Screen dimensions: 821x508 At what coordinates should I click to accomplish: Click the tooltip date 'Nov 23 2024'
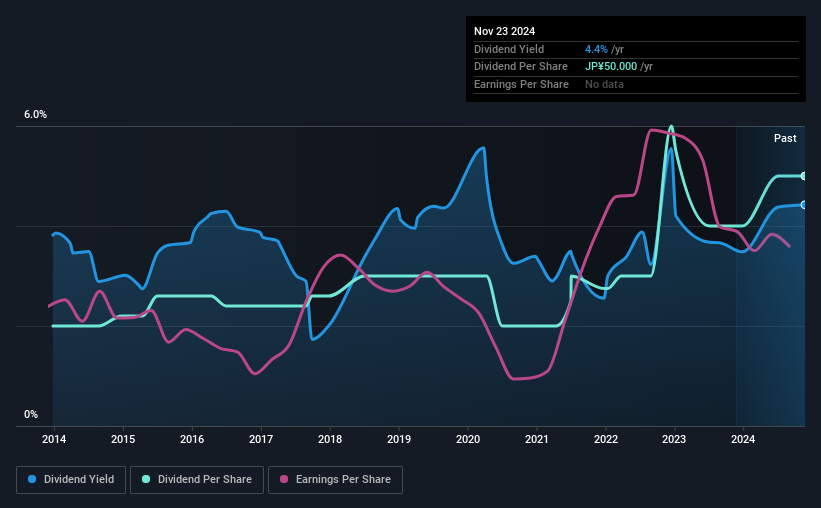(x=504, y=31)
